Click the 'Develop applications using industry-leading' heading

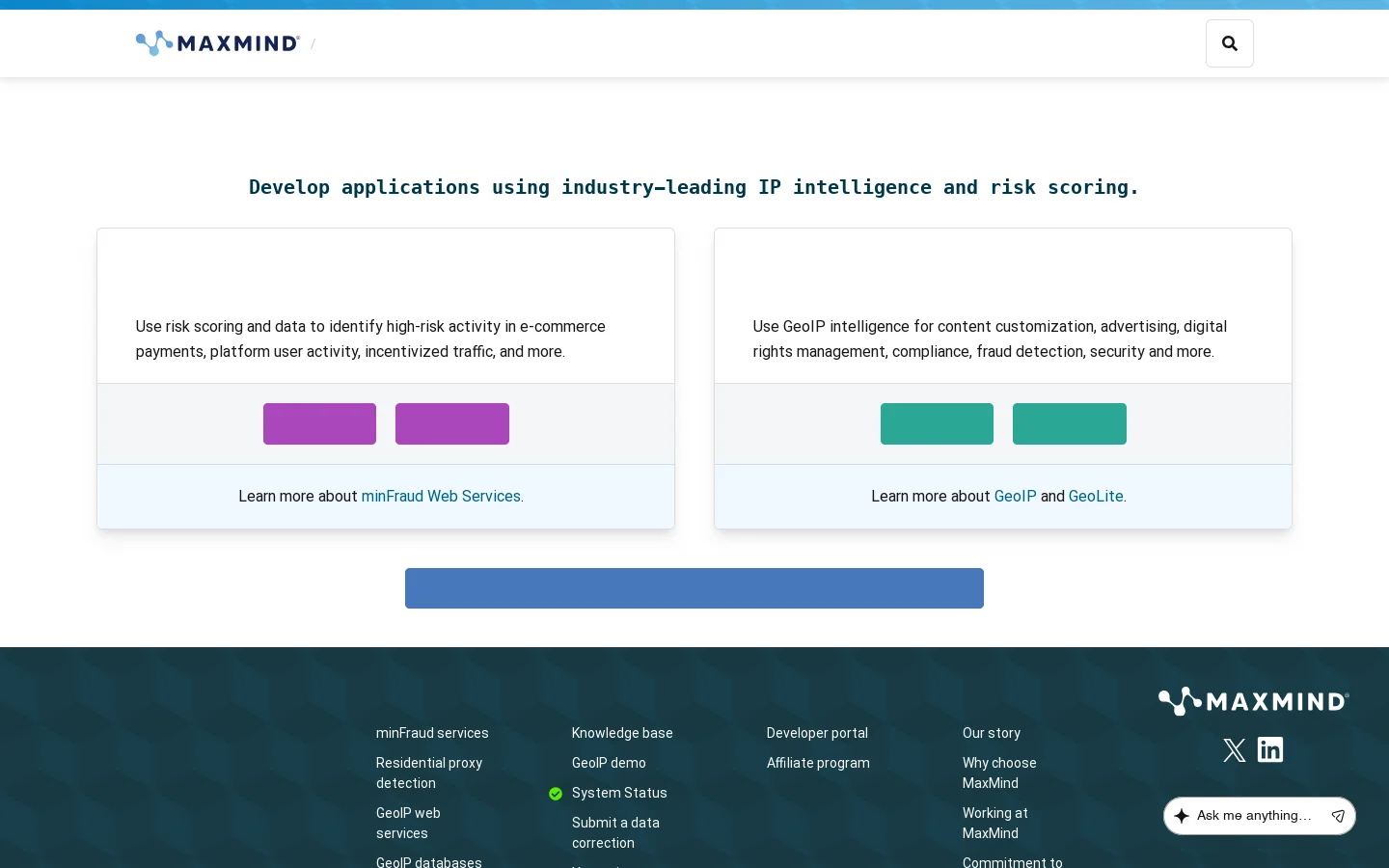coord(694,187)
